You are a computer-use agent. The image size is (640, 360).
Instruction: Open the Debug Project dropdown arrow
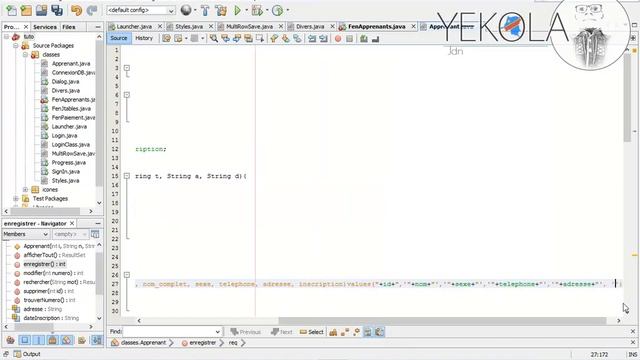tap(267, 10)
